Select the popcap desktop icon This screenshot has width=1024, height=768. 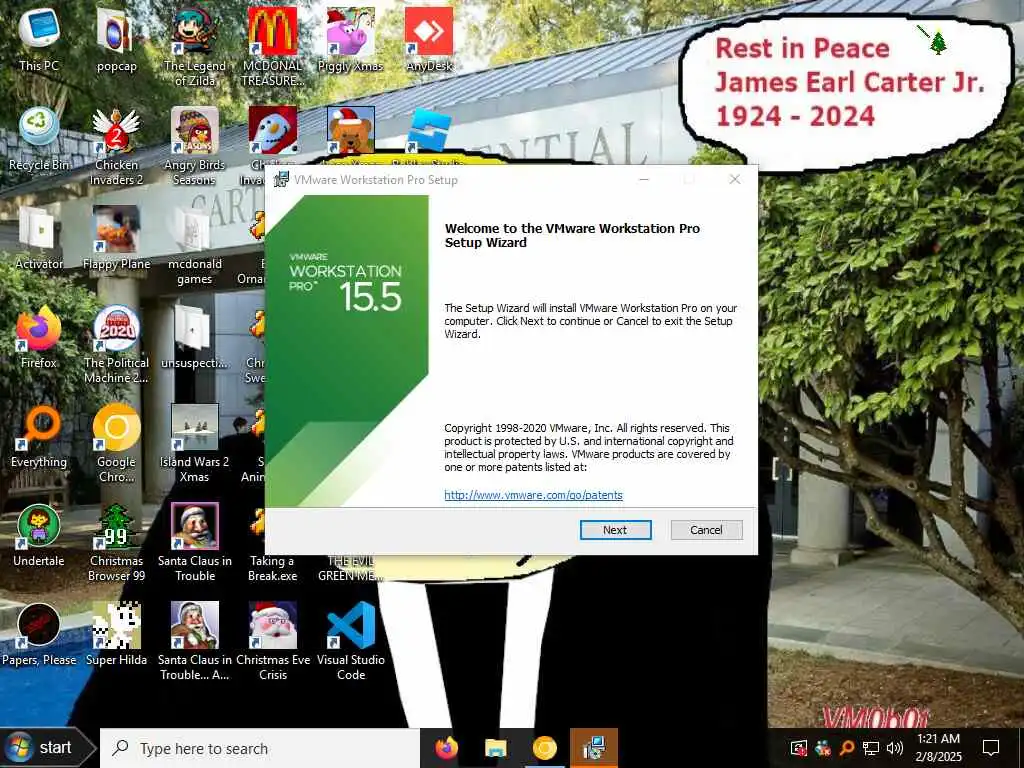(116, 39)
